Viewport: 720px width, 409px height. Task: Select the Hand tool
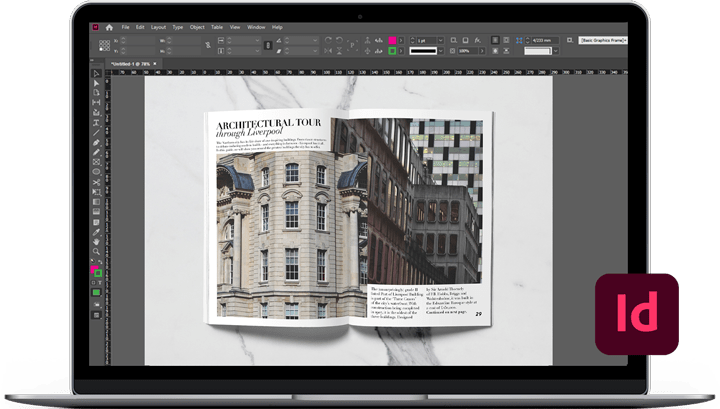pos(96,241)
